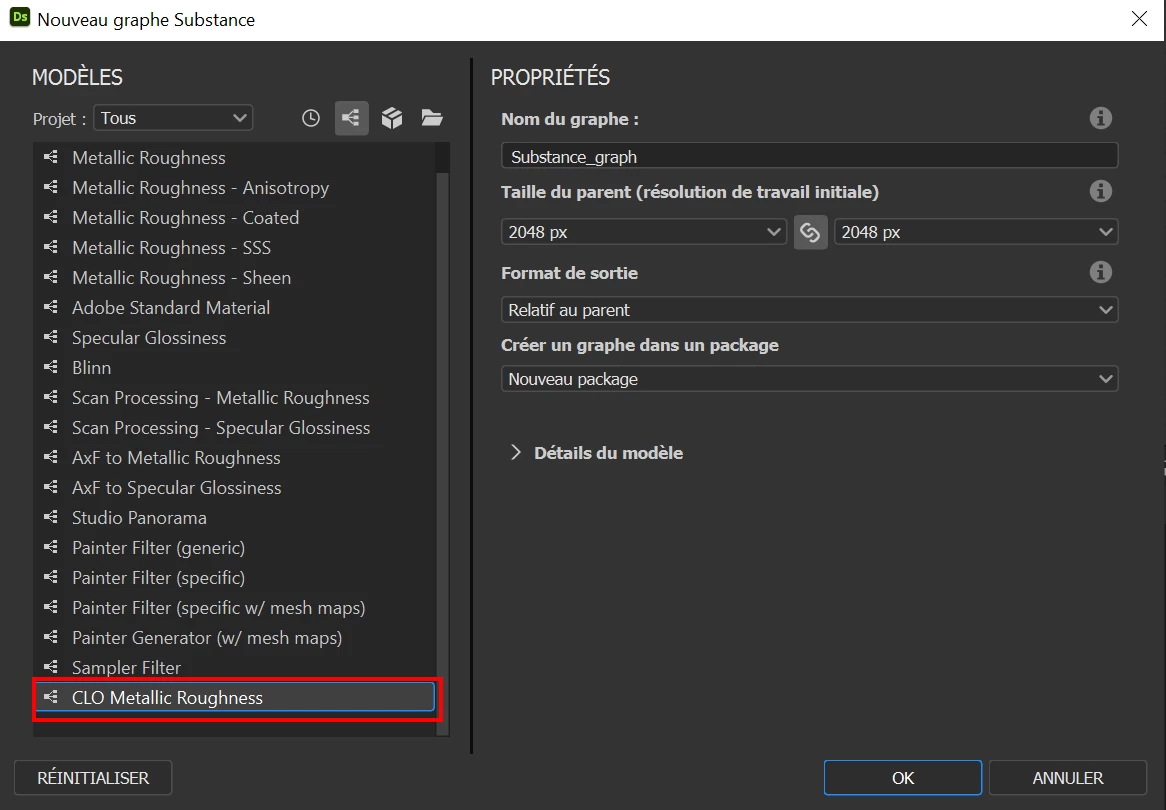The height and width of the screenshot is (810, 1166).
Task: Show recent templates via clock icon
Action: pos(311,118)
